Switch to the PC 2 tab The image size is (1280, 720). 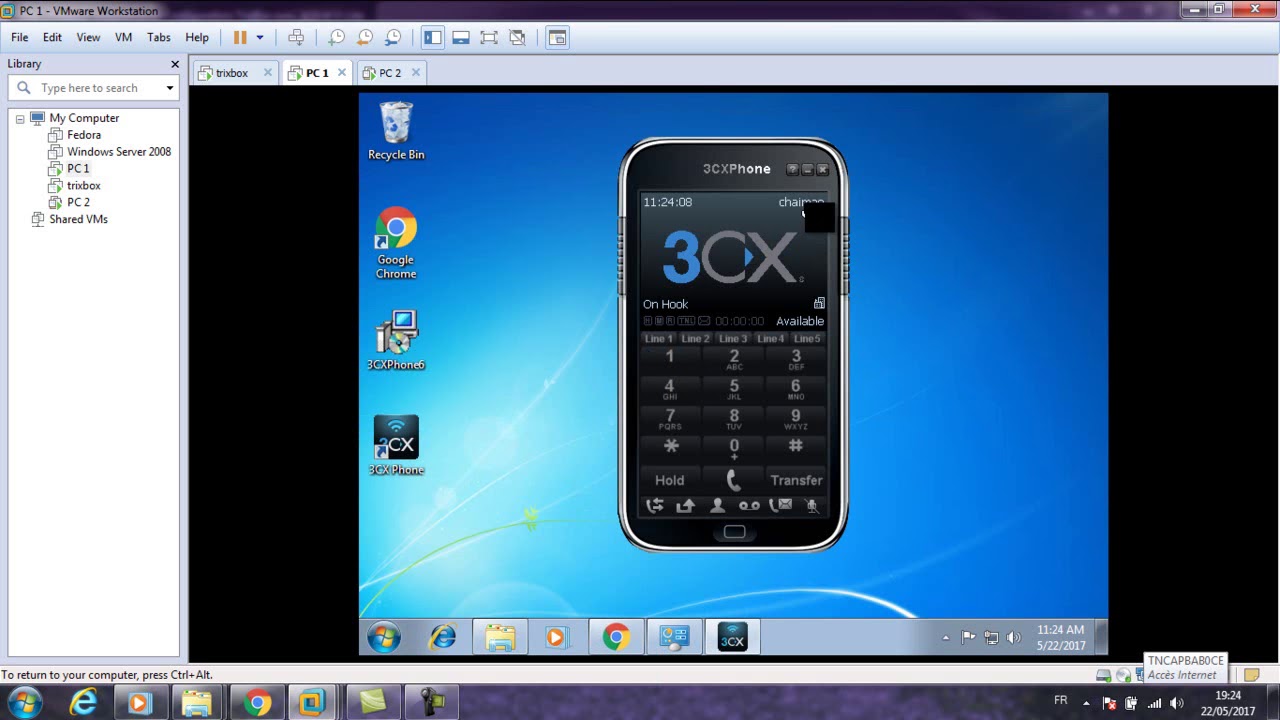point(389,73)
